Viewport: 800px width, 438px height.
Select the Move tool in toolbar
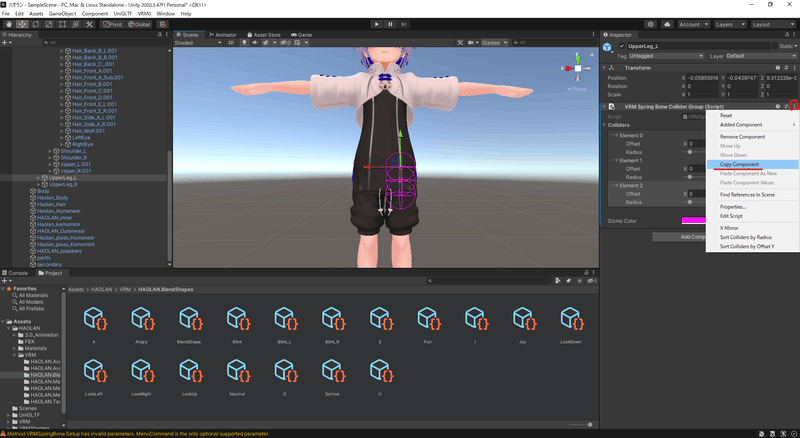click(x=22, y=24)
